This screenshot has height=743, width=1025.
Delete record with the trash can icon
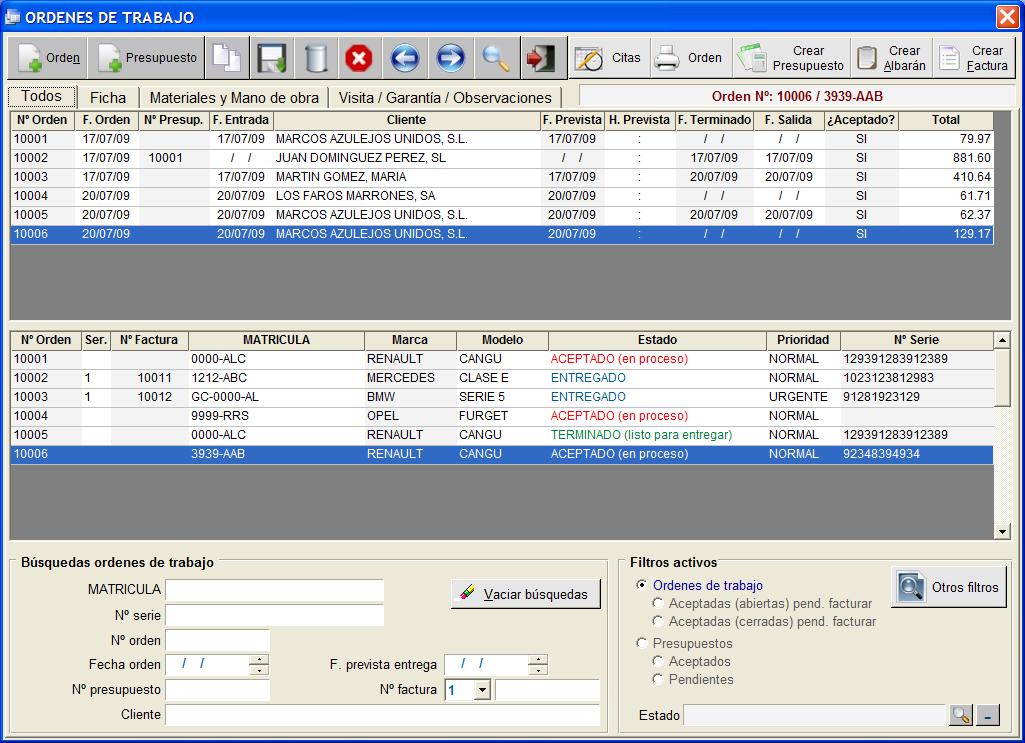(316, 58)
